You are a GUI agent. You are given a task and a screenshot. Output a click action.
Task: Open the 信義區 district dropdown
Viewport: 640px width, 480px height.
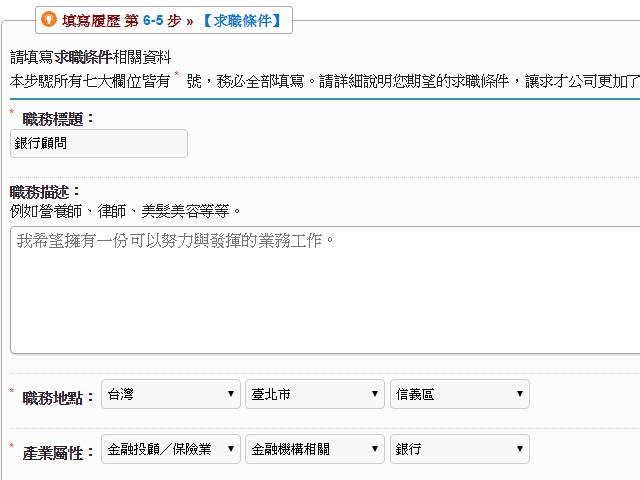[x=459, y=394]
